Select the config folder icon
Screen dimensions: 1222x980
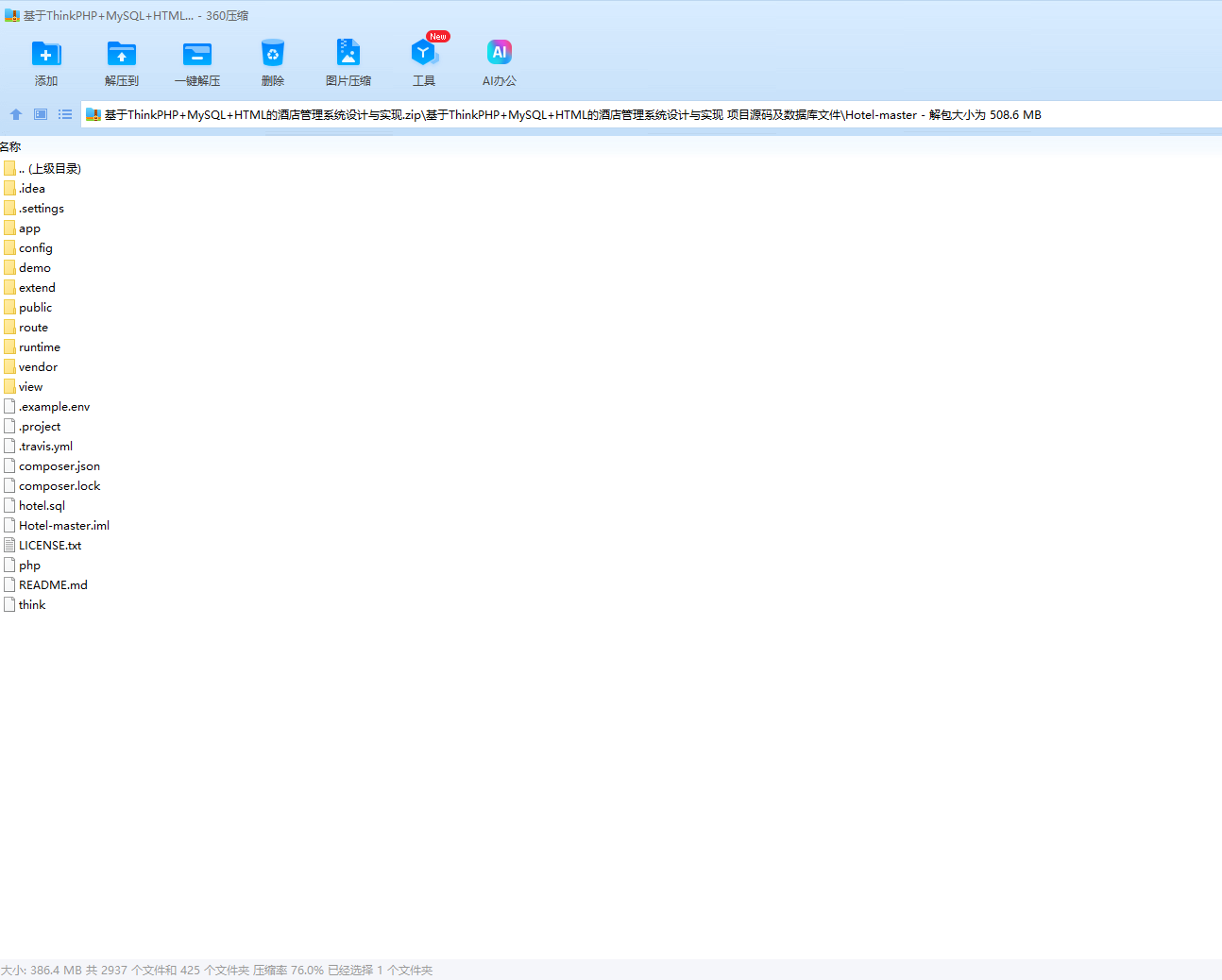pyautogui.click(x=9, y=247)
